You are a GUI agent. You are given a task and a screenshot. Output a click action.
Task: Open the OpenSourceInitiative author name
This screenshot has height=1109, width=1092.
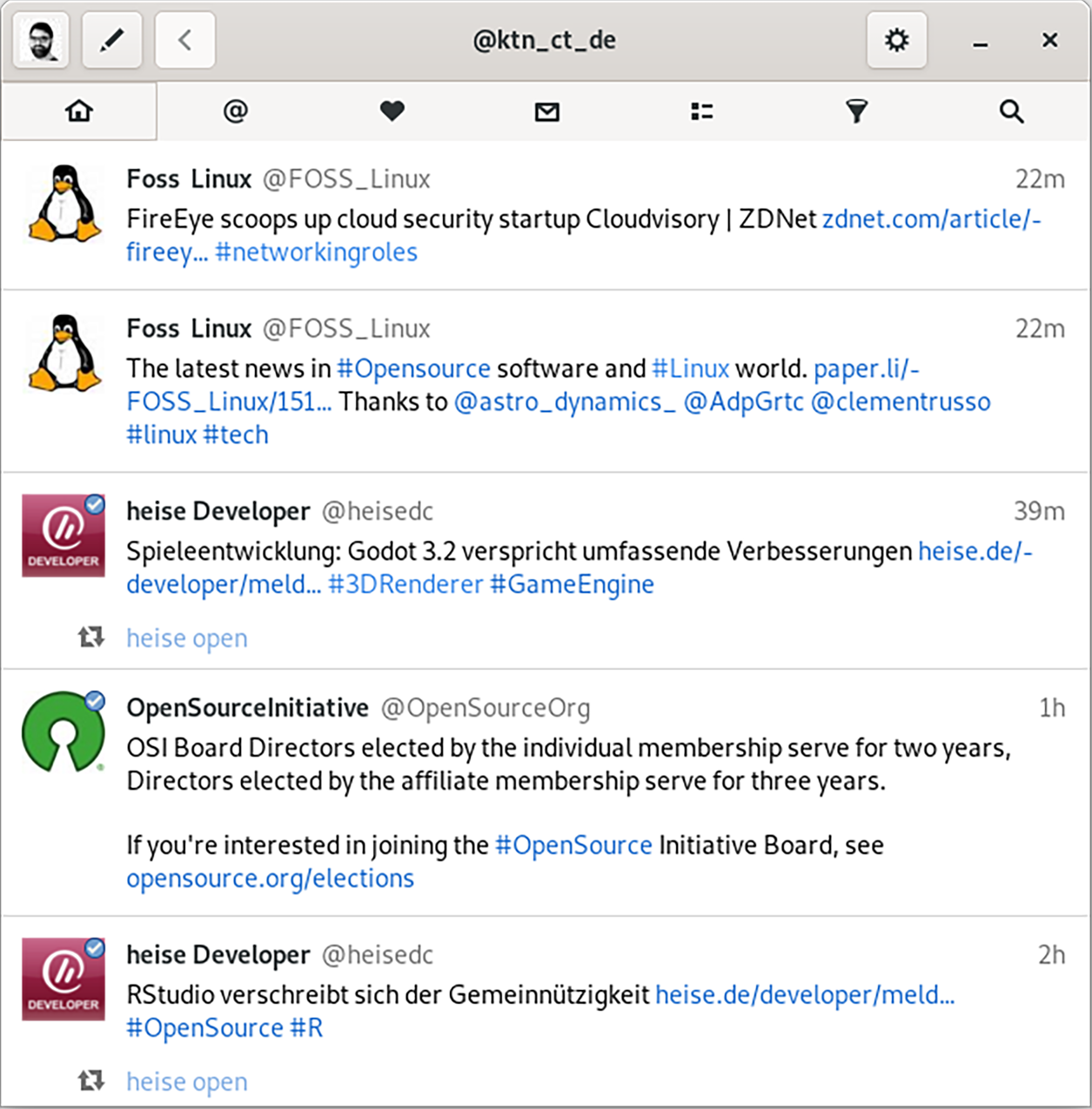248,708
